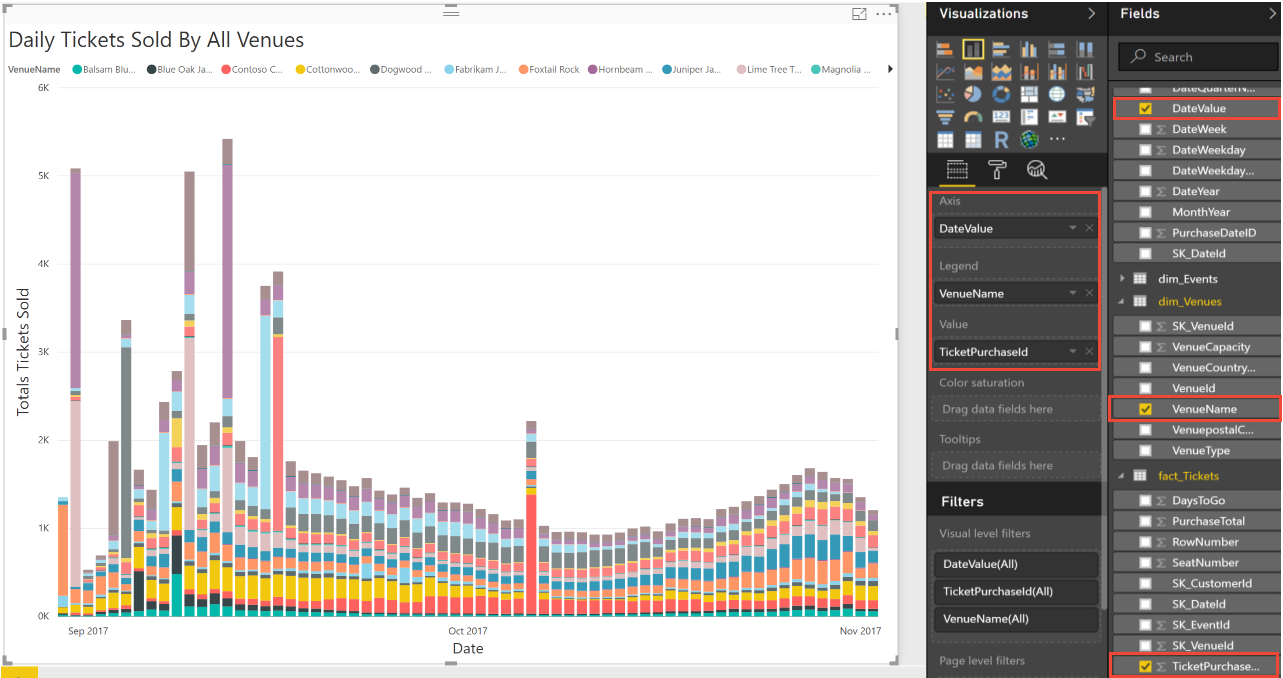Image resolution: width=1283 pixels, height=678 pixels.
Task: Select the funnel chart visualization
Action: pyautogui.click(x=945, y=118)
